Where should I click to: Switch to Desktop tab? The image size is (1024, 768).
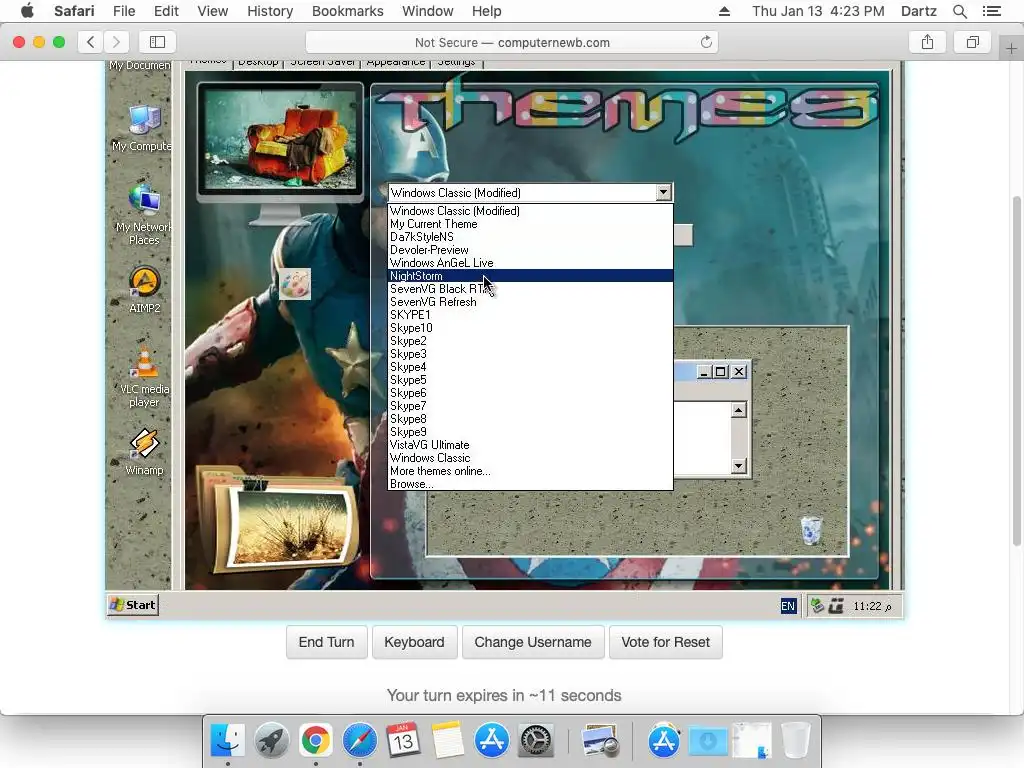click(x=258, y=63)
